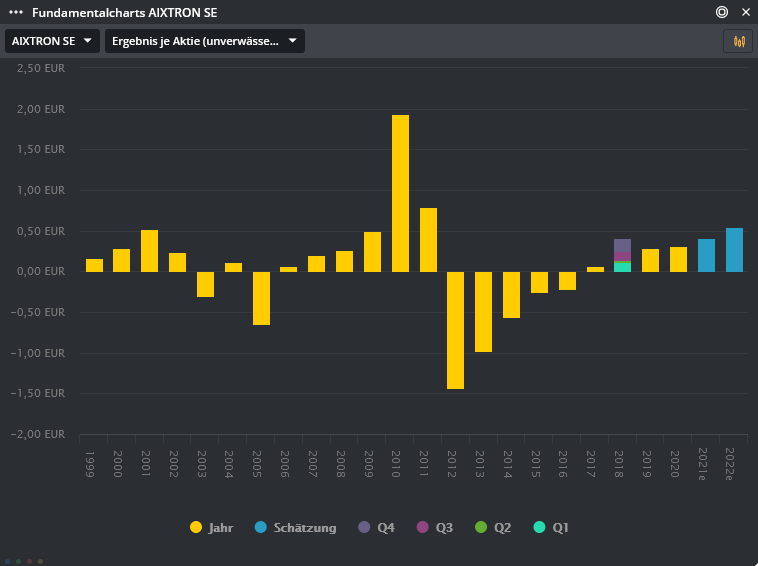Click the 2003 negative yellow bar
758x566 pixels.
click(205, 284)
